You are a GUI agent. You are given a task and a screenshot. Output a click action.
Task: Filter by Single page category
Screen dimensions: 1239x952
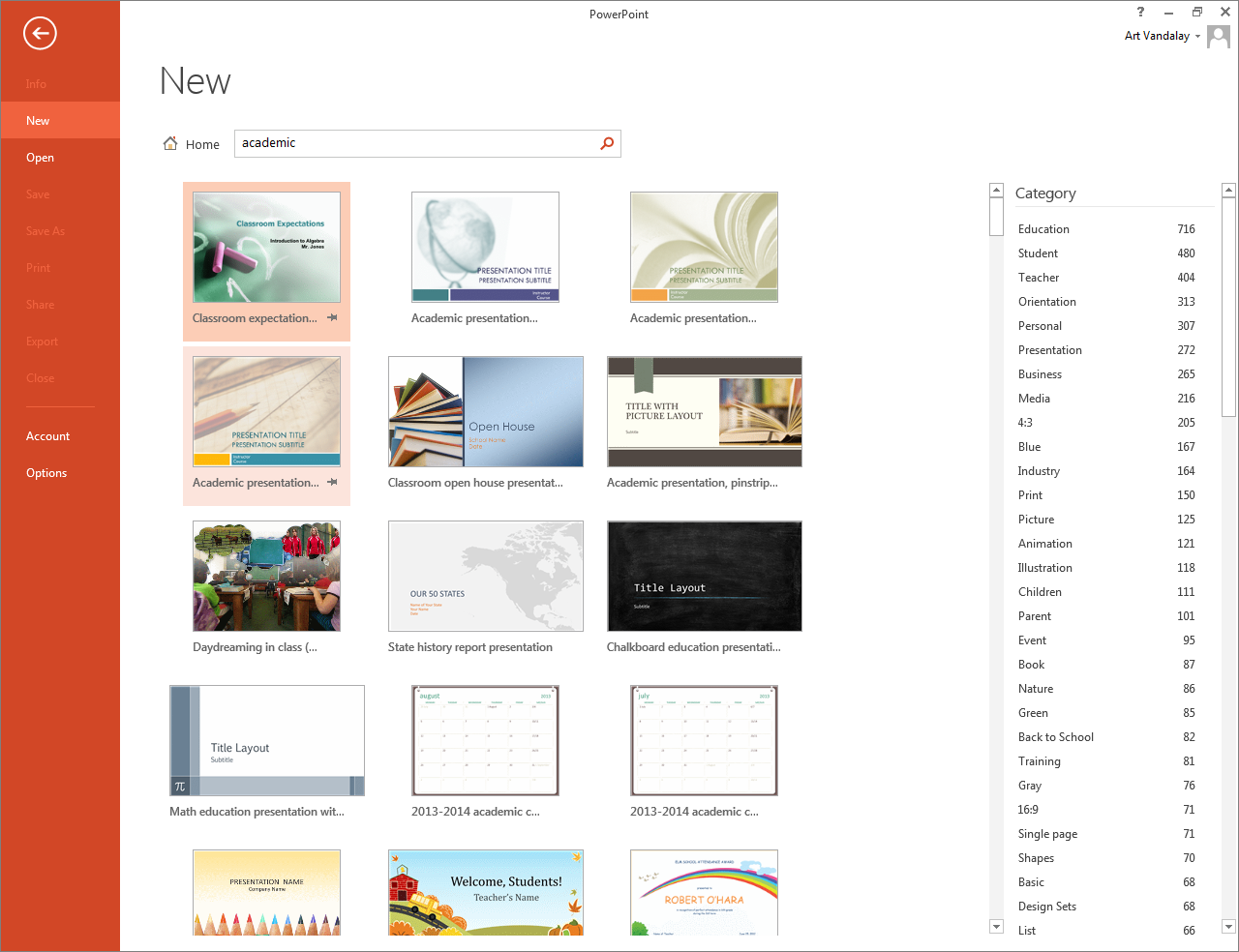(1106, 834)
